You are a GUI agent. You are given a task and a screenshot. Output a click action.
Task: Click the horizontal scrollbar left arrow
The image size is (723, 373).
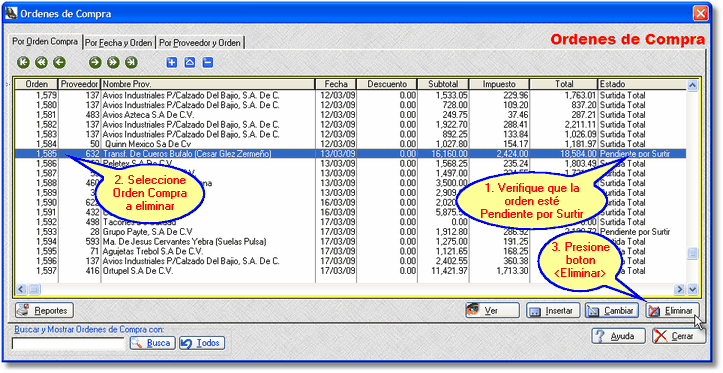21,290
